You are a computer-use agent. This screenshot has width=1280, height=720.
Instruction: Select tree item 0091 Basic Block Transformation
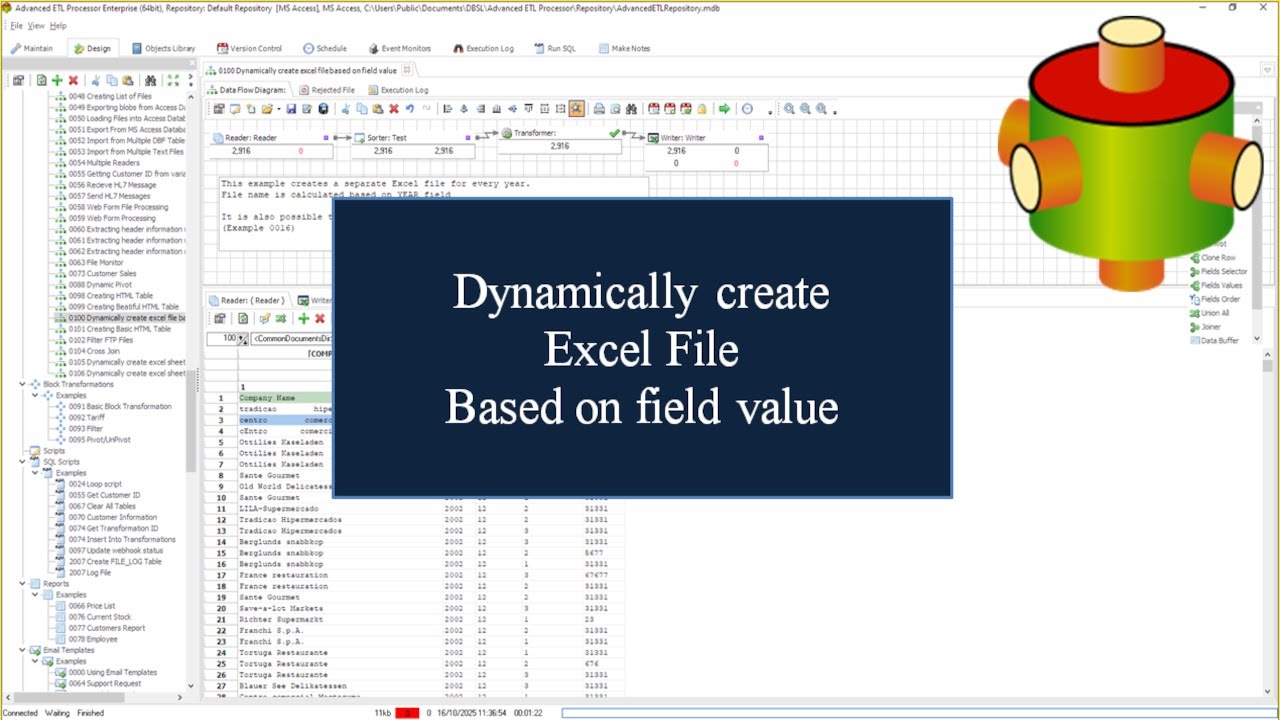point(120,407)
